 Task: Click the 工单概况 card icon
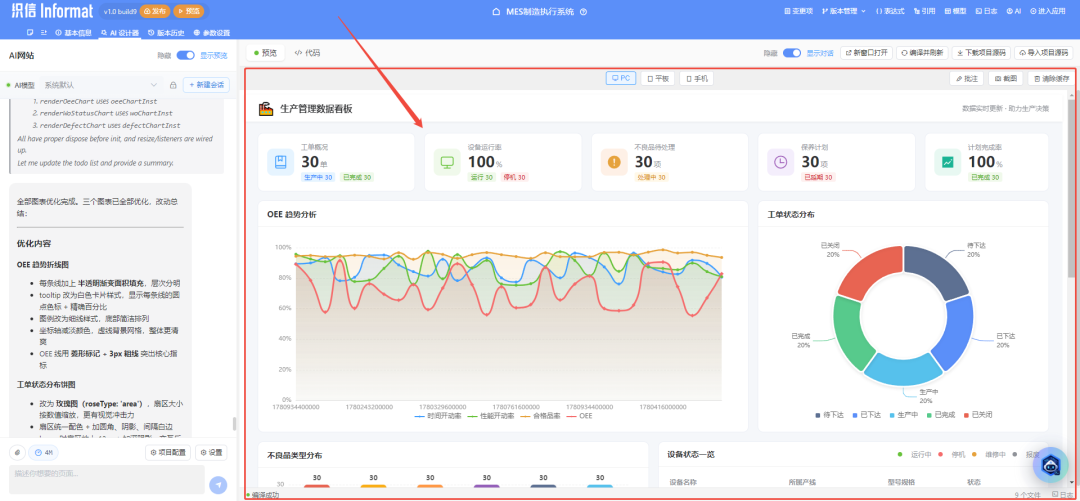coord(280,162)
